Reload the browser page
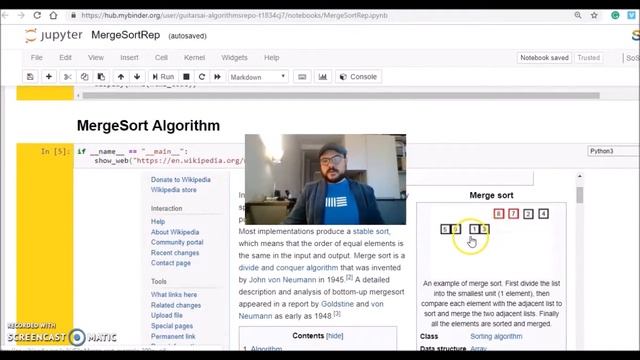The width and height of the screenshot is (640, 360). coord(37,16)
